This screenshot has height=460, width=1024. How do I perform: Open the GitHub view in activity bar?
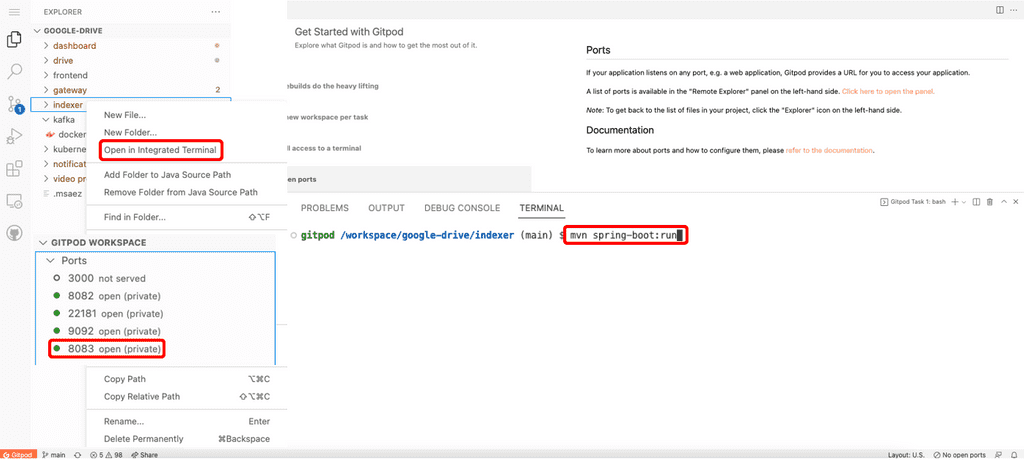[15, 232]
